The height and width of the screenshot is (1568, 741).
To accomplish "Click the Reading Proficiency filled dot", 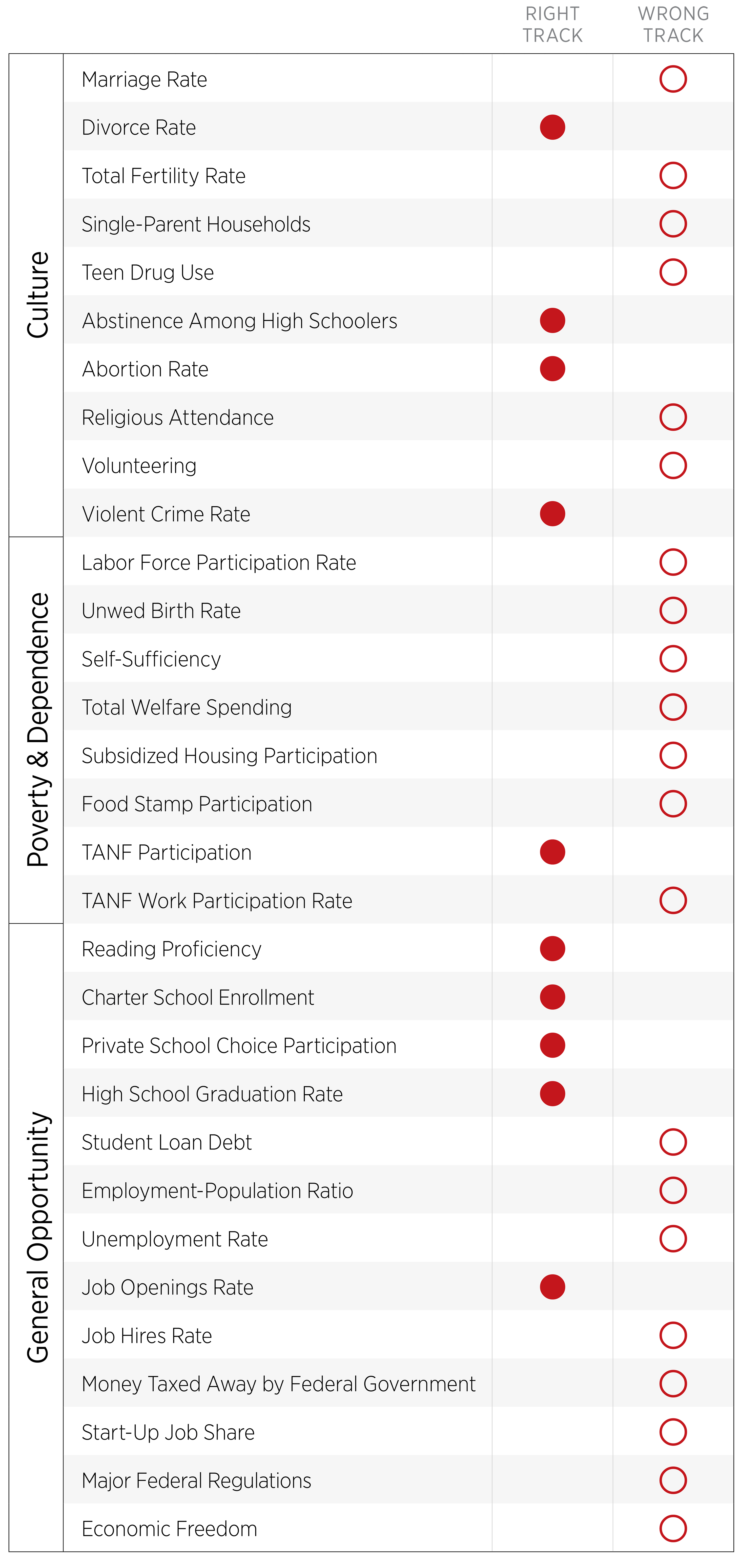I will point(552,949).
